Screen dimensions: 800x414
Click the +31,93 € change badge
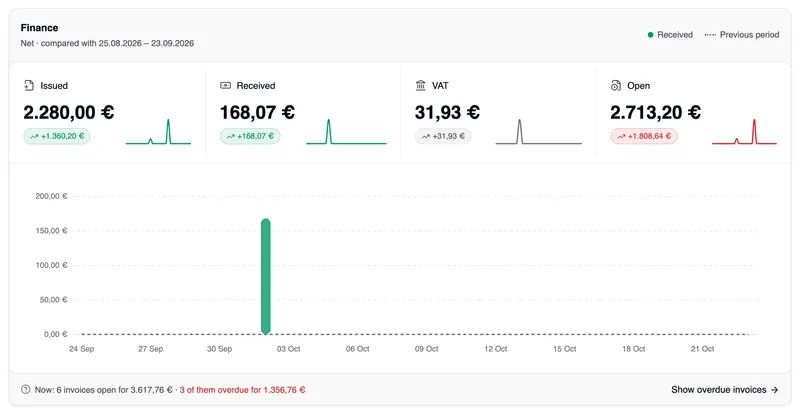click(x=443, y=136)
